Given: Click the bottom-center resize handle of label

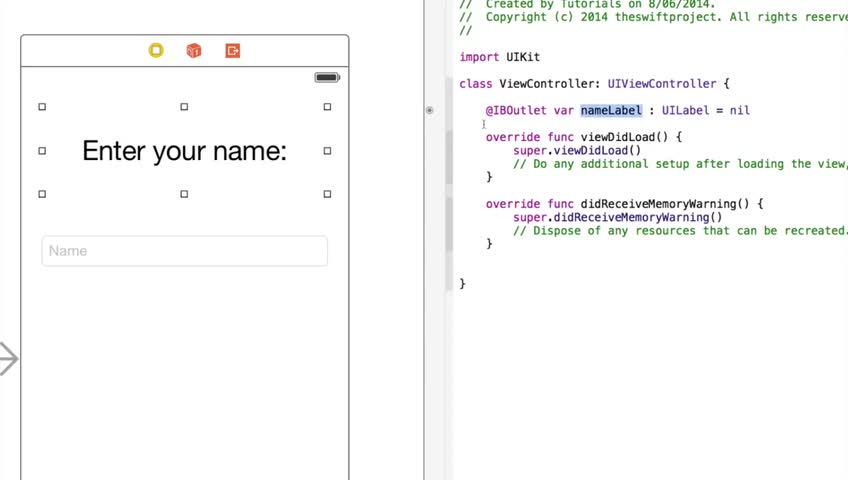Looking at the screenshot, I should pyautogui.click(x=184, y=194).
